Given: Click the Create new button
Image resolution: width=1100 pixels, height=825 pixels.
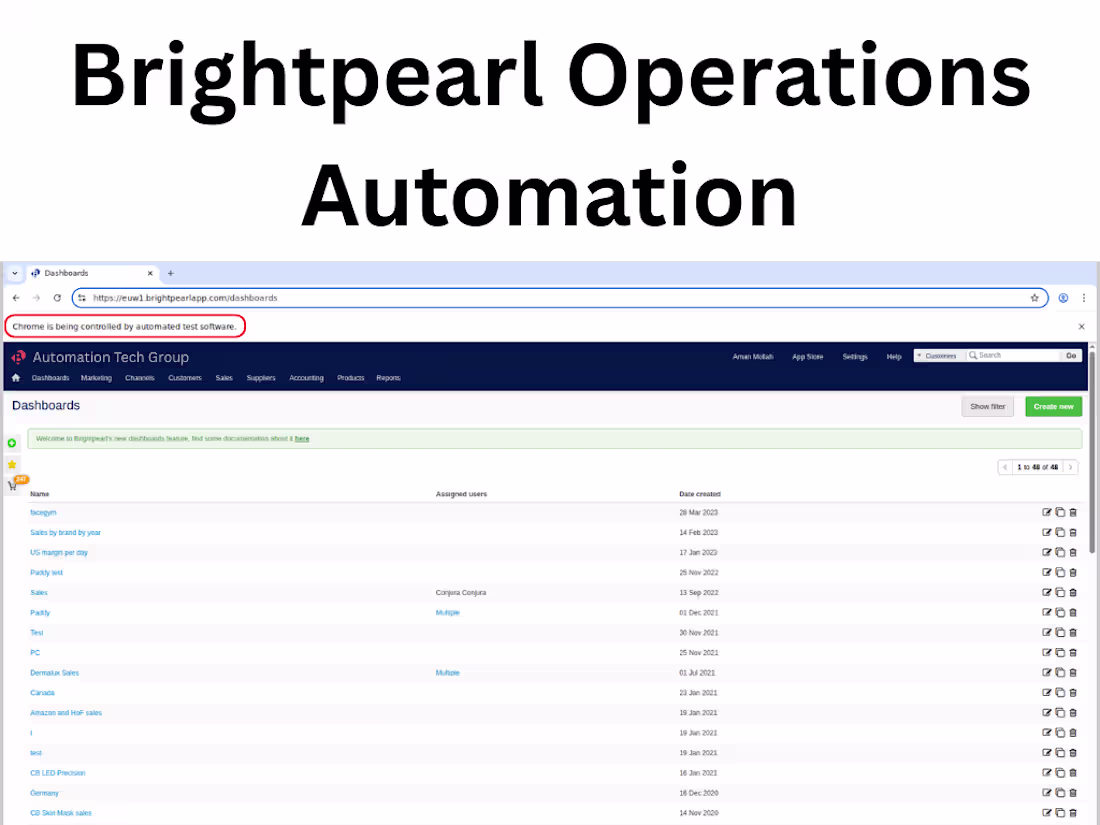Looking at the screenshot, I should tap(1053, 406).
